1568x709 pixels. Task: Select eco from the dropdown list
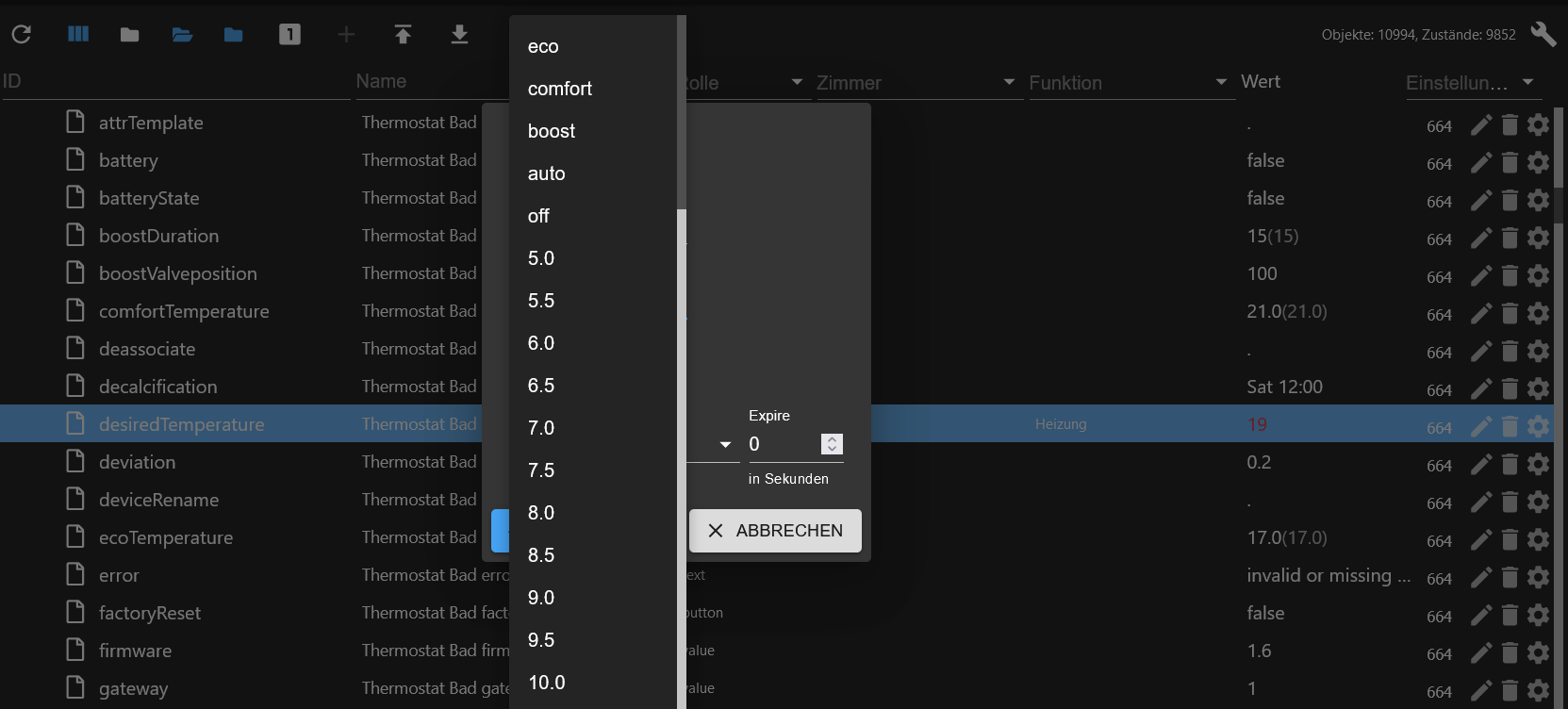coord(593,46)
